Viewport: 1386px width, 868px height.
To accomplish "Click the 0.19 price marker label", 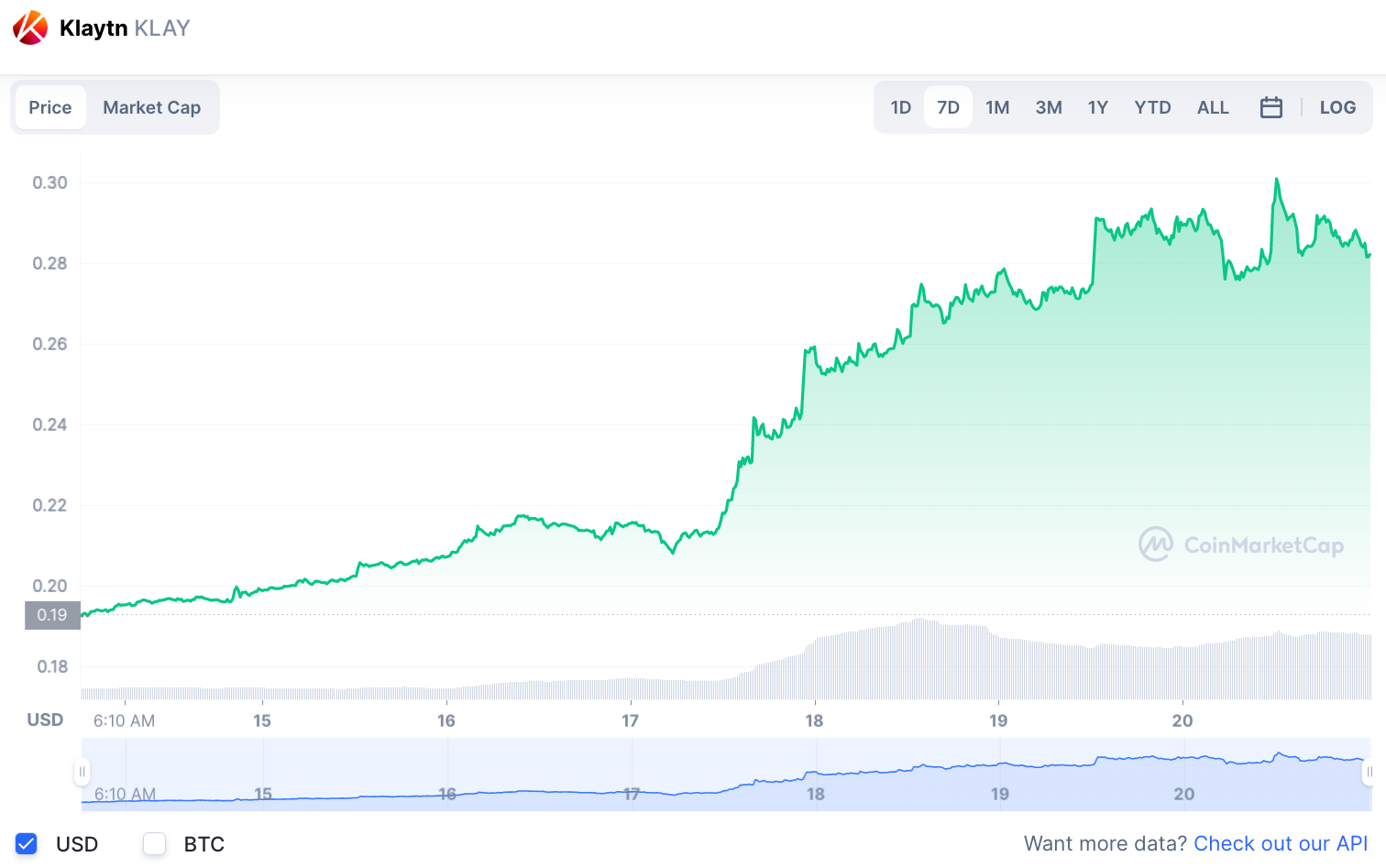I will 52,615.
